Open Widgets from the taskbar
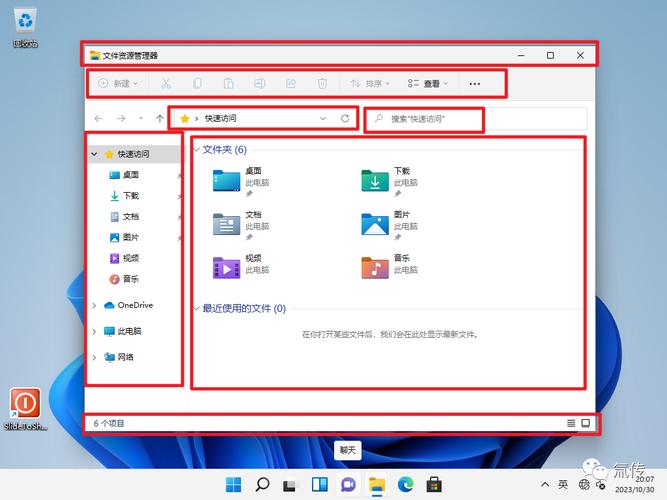The image size is (667, 500). [x=319, y=485]
